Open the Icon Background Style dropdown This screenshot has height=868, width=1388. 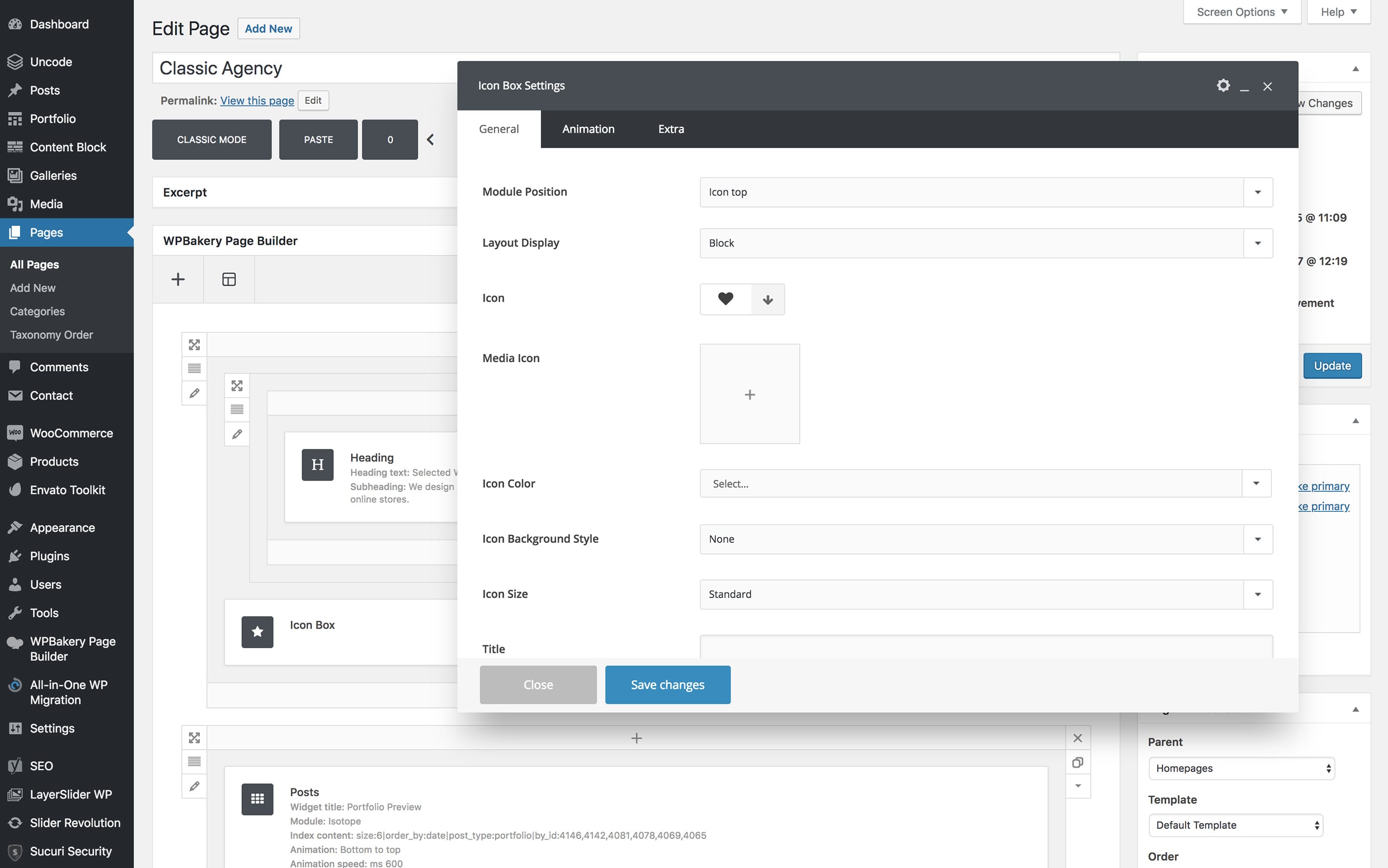tap(986, 539)
